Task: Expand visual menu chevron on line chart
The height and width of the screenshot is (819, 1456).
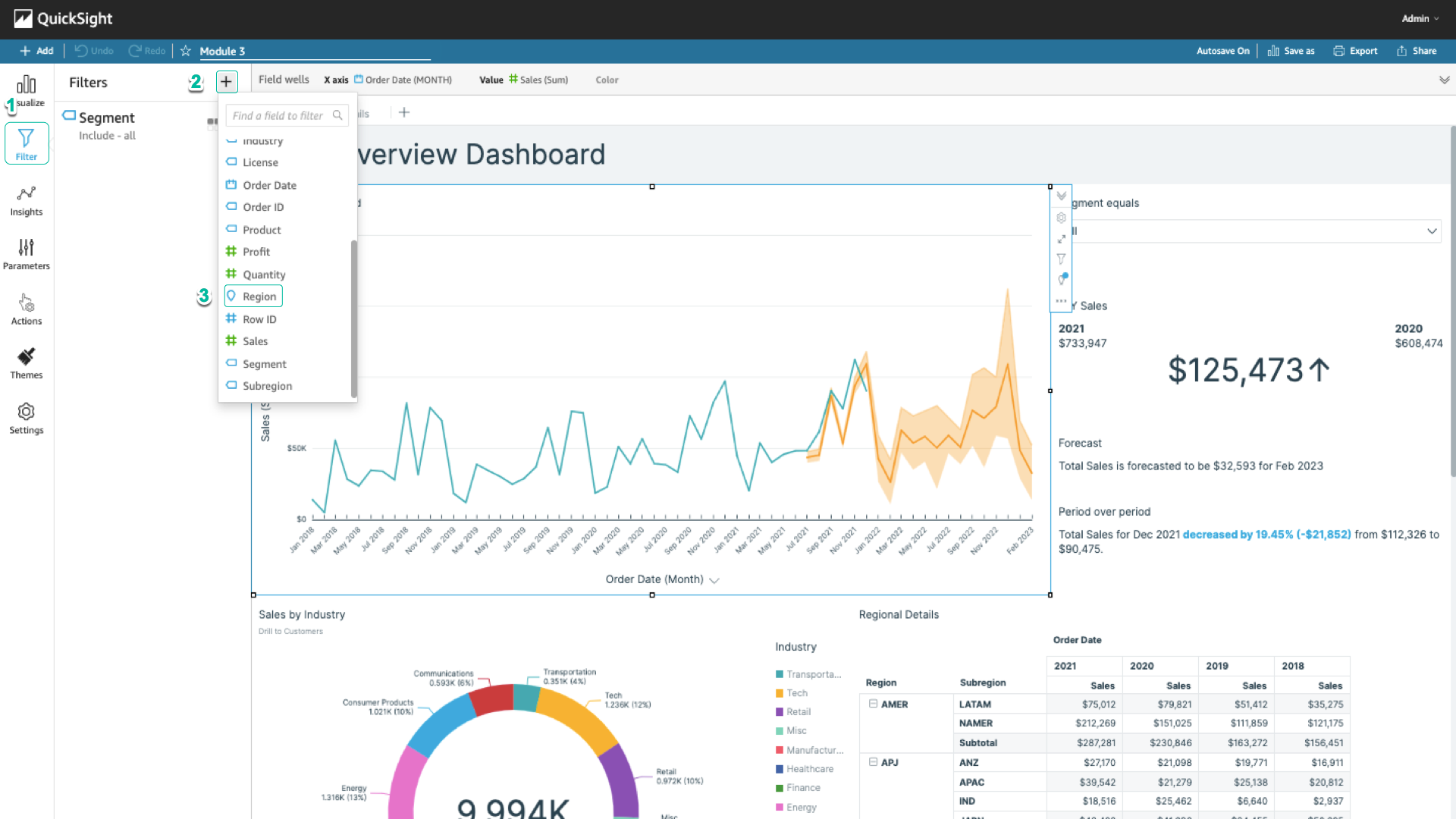Action: [x=1061, y=196]
